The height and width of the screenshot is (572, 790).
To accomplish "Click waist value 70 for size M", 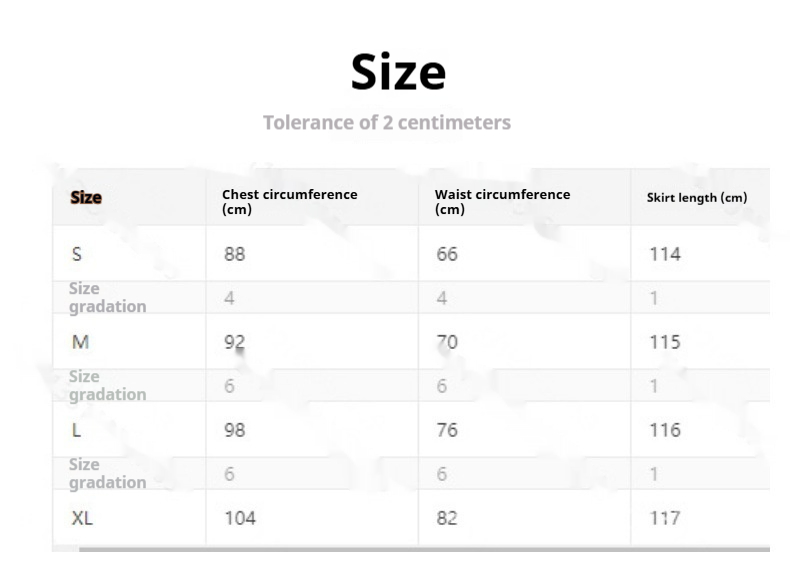I will pos(447,342).
